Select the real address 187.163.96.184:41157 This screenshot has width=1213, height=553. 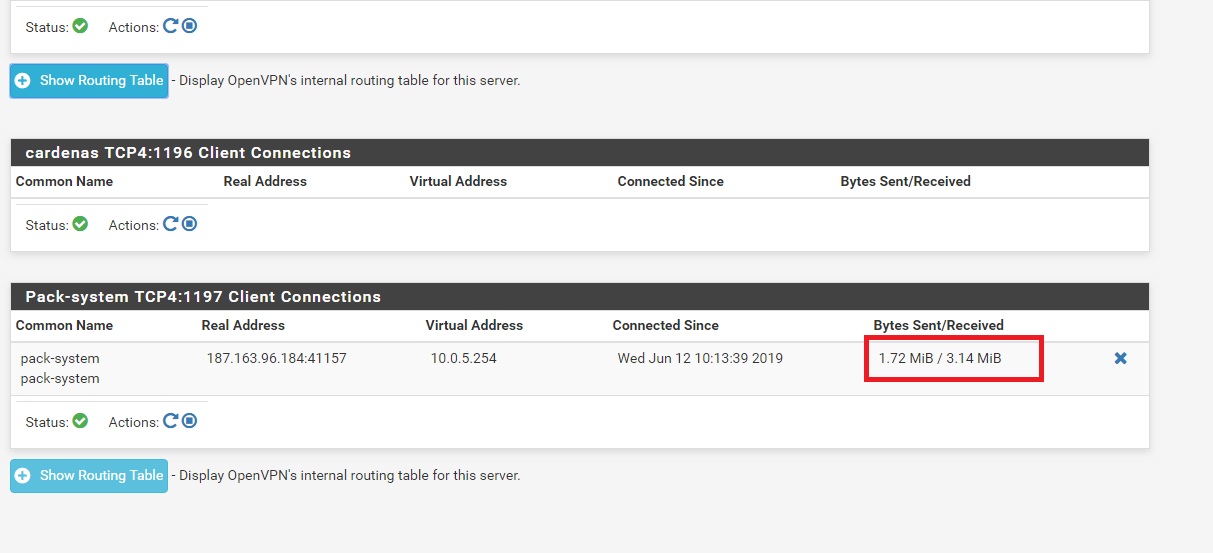[276, 358]
